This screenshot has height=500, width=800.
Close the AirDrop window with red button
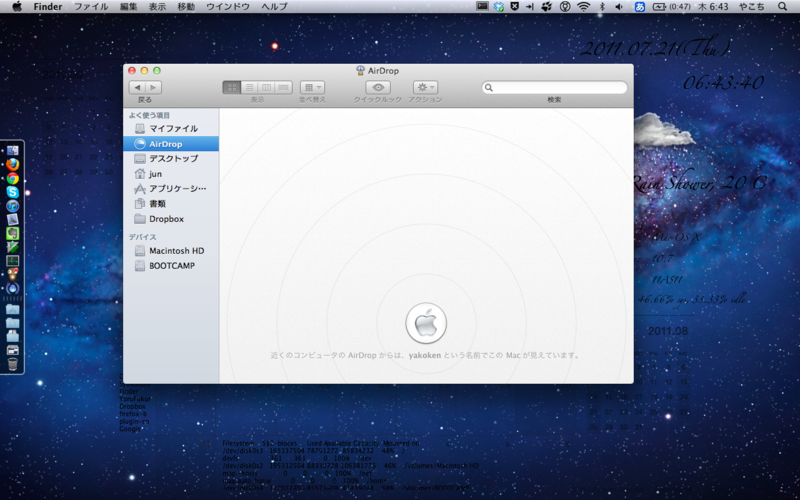click(x=132, y=71)
